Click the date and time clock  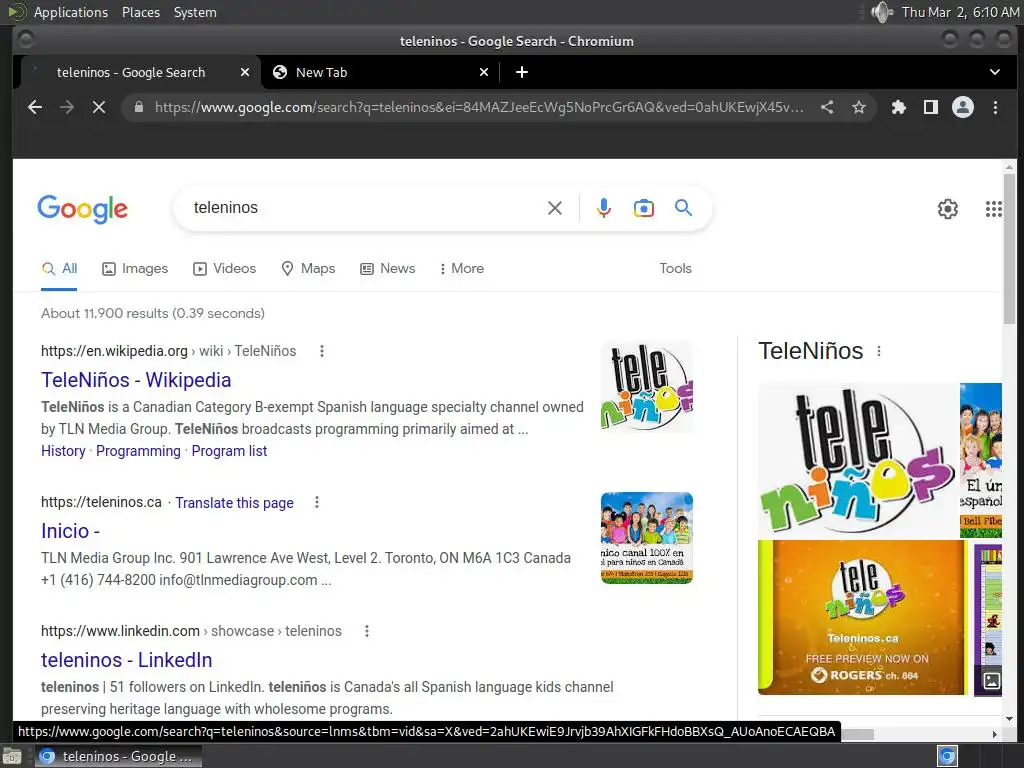pos(960,12)
